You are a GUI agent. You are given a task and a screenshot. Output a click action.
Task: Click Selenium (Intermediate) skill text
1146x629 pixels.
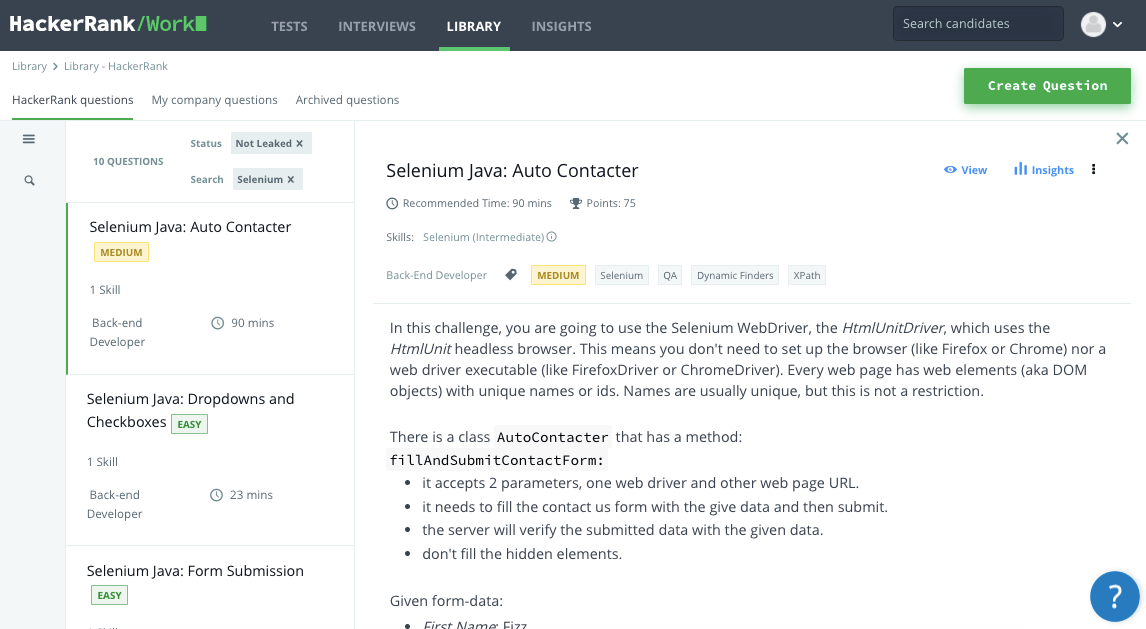[x=483, y=237]
